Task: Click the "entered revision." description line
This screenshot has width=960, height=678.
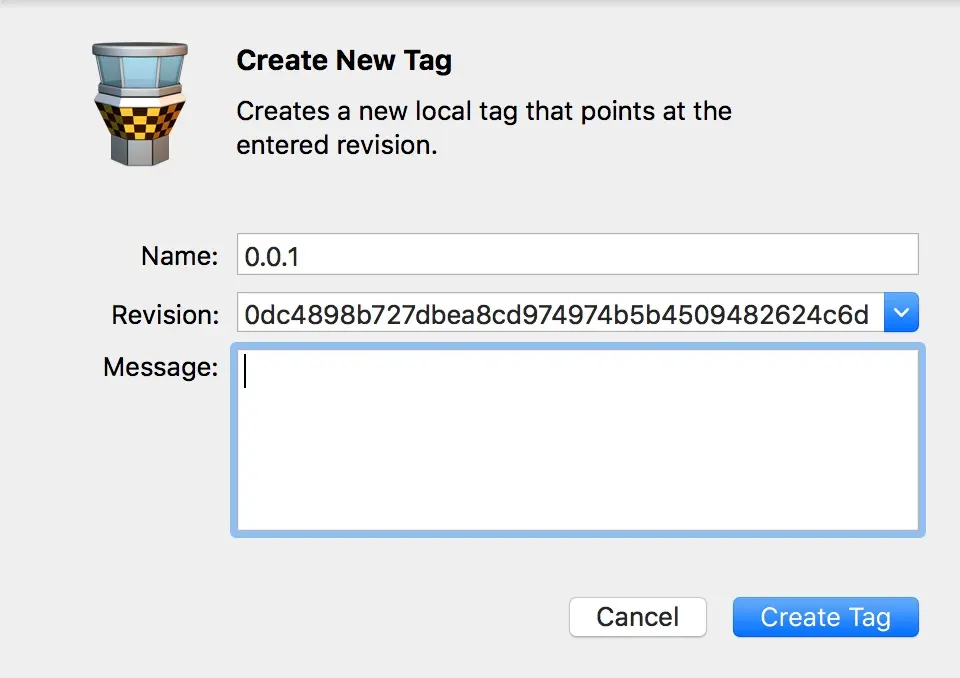Action: 337,145
